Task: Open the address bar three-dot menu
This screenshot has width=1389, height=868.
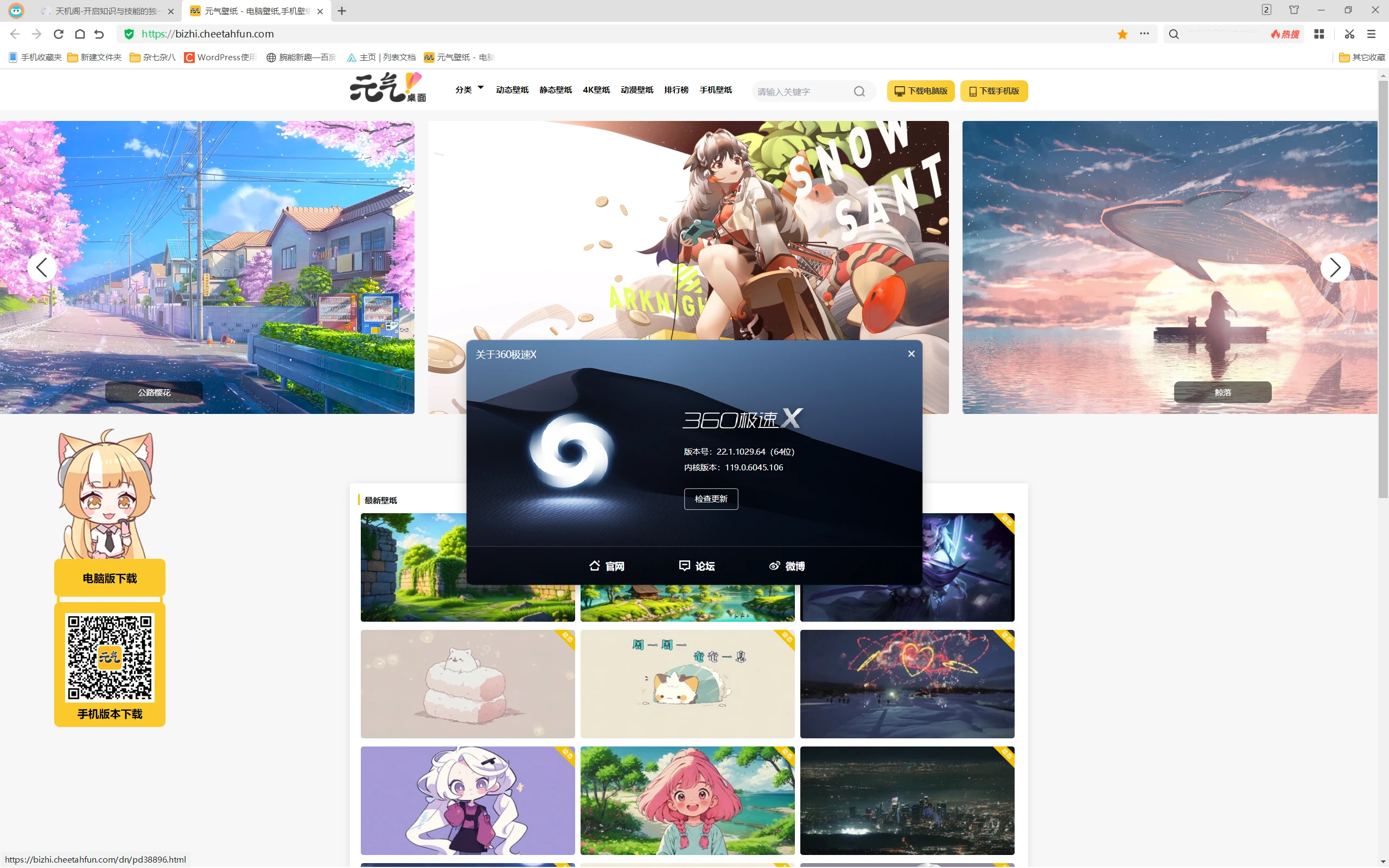Action: (x=1144, y=34)
